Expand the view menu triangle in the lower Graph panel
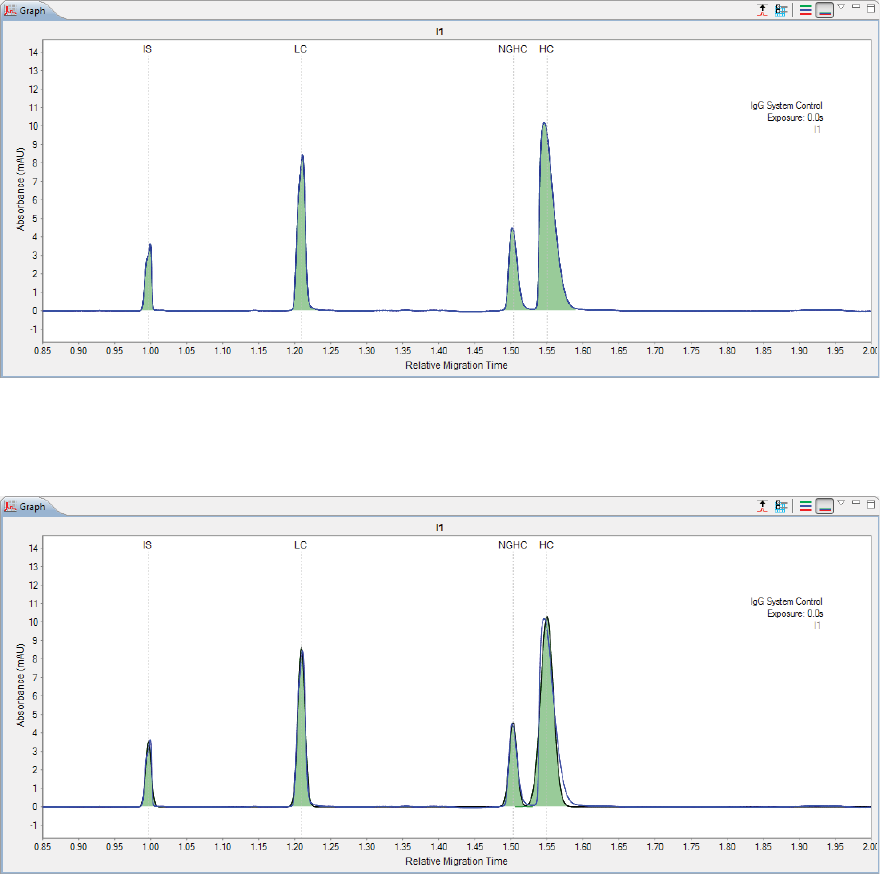This screenshot has width=880, height=874. 841,503
